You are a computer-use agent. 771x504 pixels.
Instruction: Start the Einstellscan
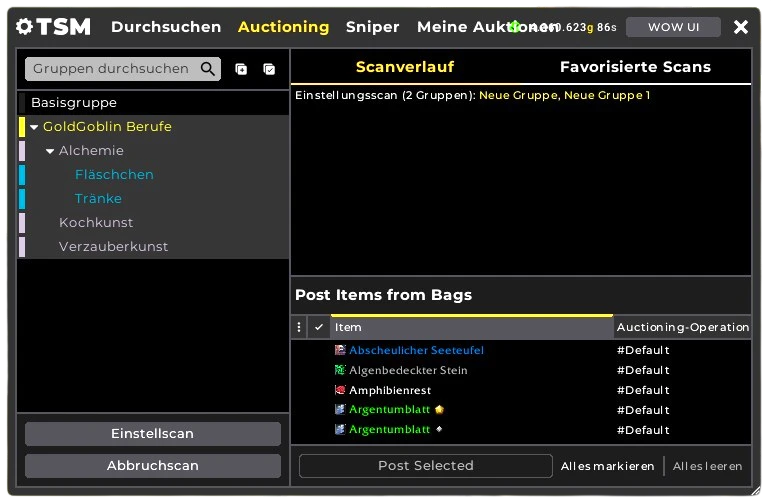point(153,434)
